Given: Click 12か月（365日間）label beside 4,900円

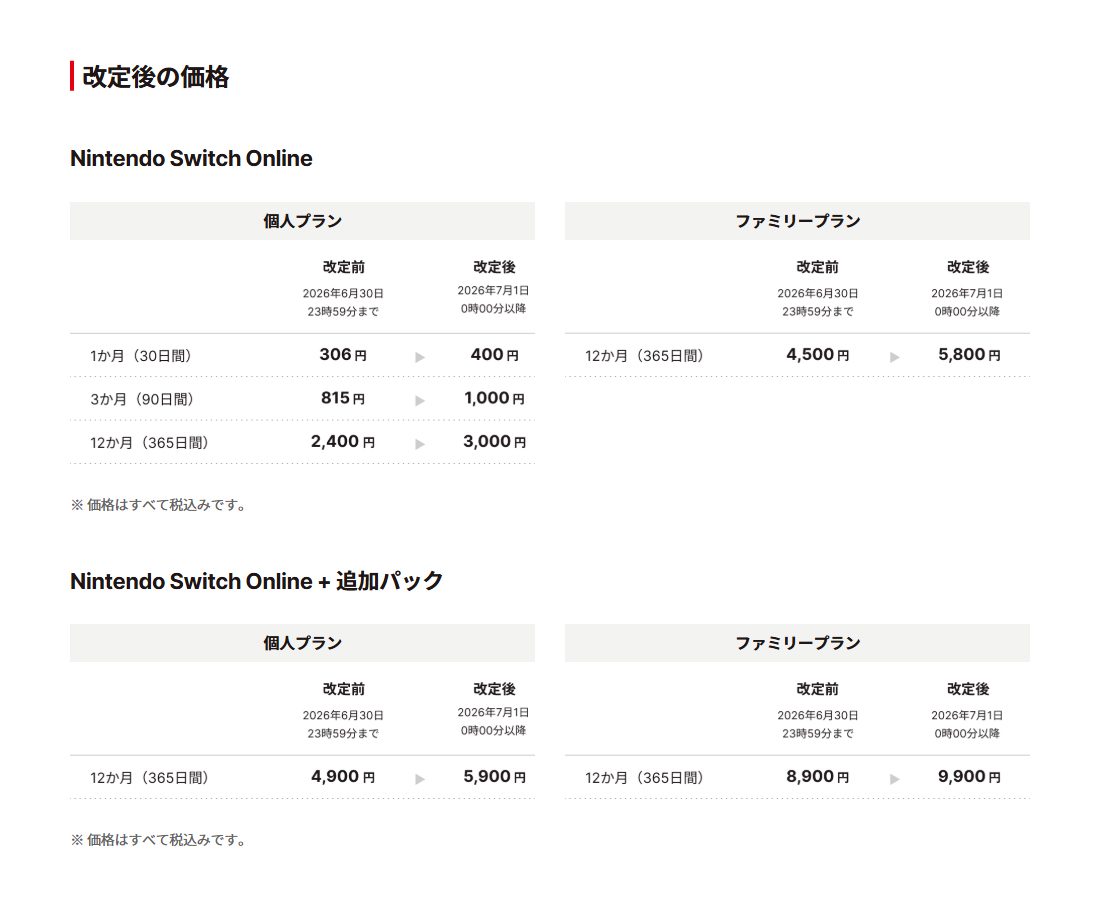Looking at the screenshot, I should (x=149, y=778).
